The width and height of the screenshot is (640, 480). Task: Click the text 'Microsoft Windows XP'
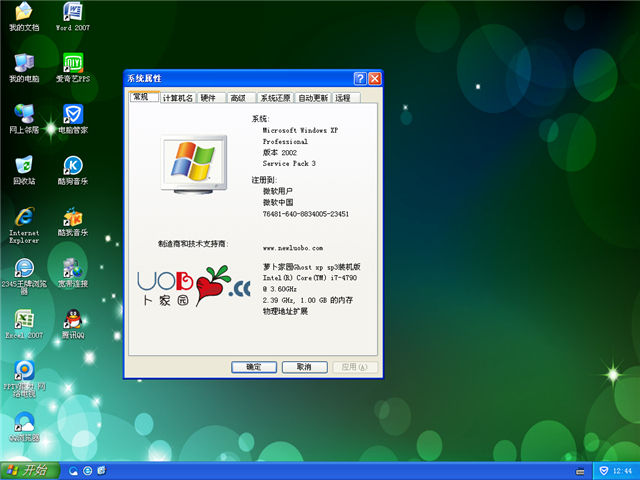pyautogui.click(x=300, y=130)
